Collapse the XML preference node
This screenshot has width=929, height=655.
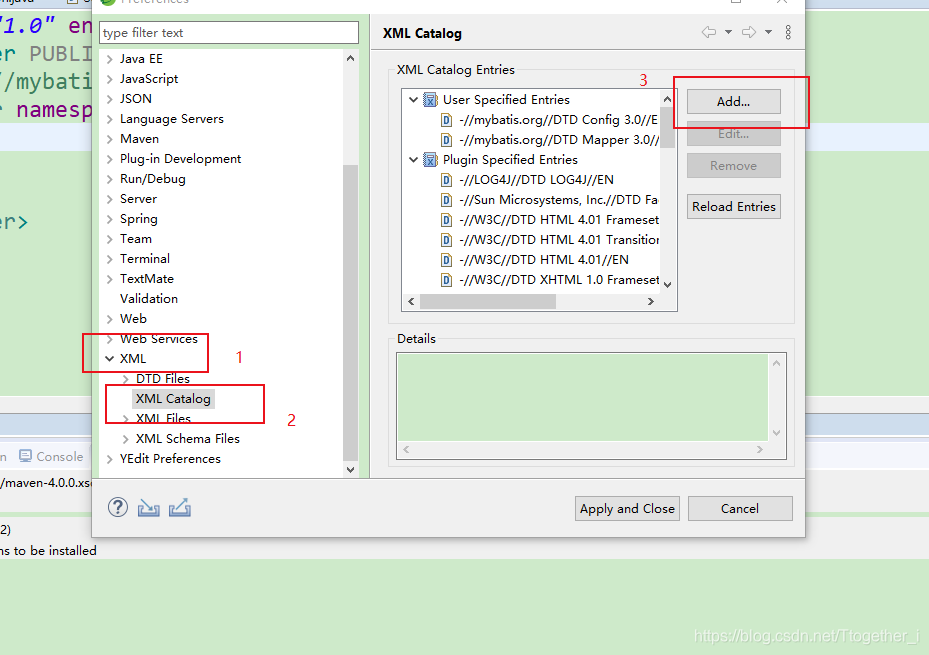pyautogui.click(x=110, y=359)
